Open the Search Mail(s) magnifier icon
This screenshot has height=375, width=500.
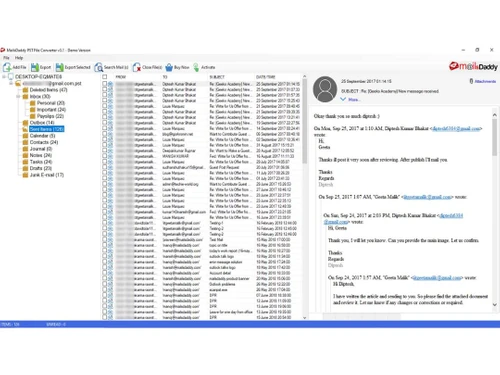[x=99, y=67]
